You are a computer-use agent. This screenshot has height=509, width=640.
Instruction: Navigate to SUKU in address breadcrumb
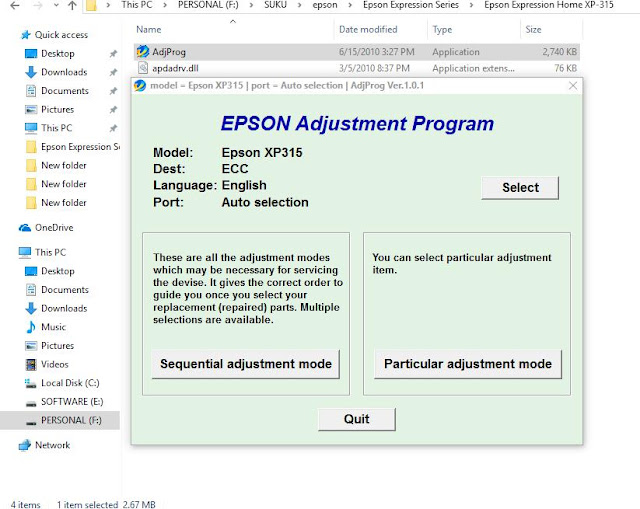tap(276, 5)
